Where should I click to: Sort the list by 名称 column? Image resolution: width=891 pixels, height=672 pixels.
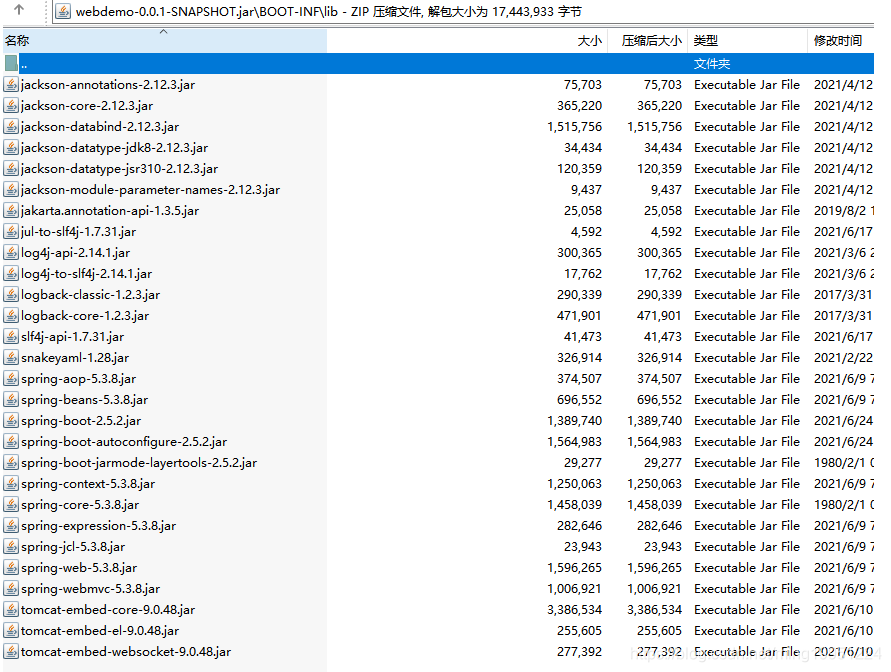coord(60,41)
